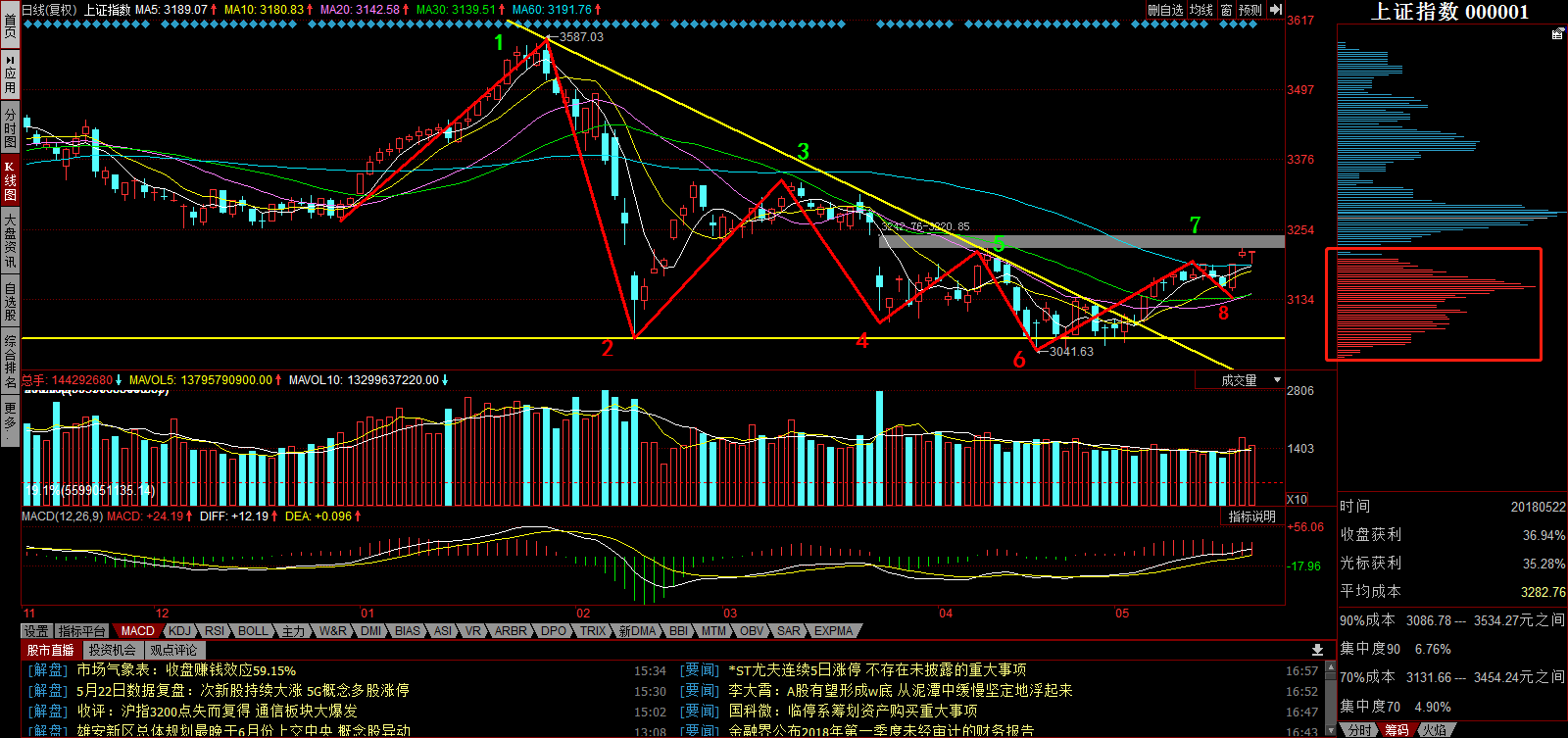Open the 应用 sidebar item
The width and height of the screenshot is (1568, 738).
[10, 74]
